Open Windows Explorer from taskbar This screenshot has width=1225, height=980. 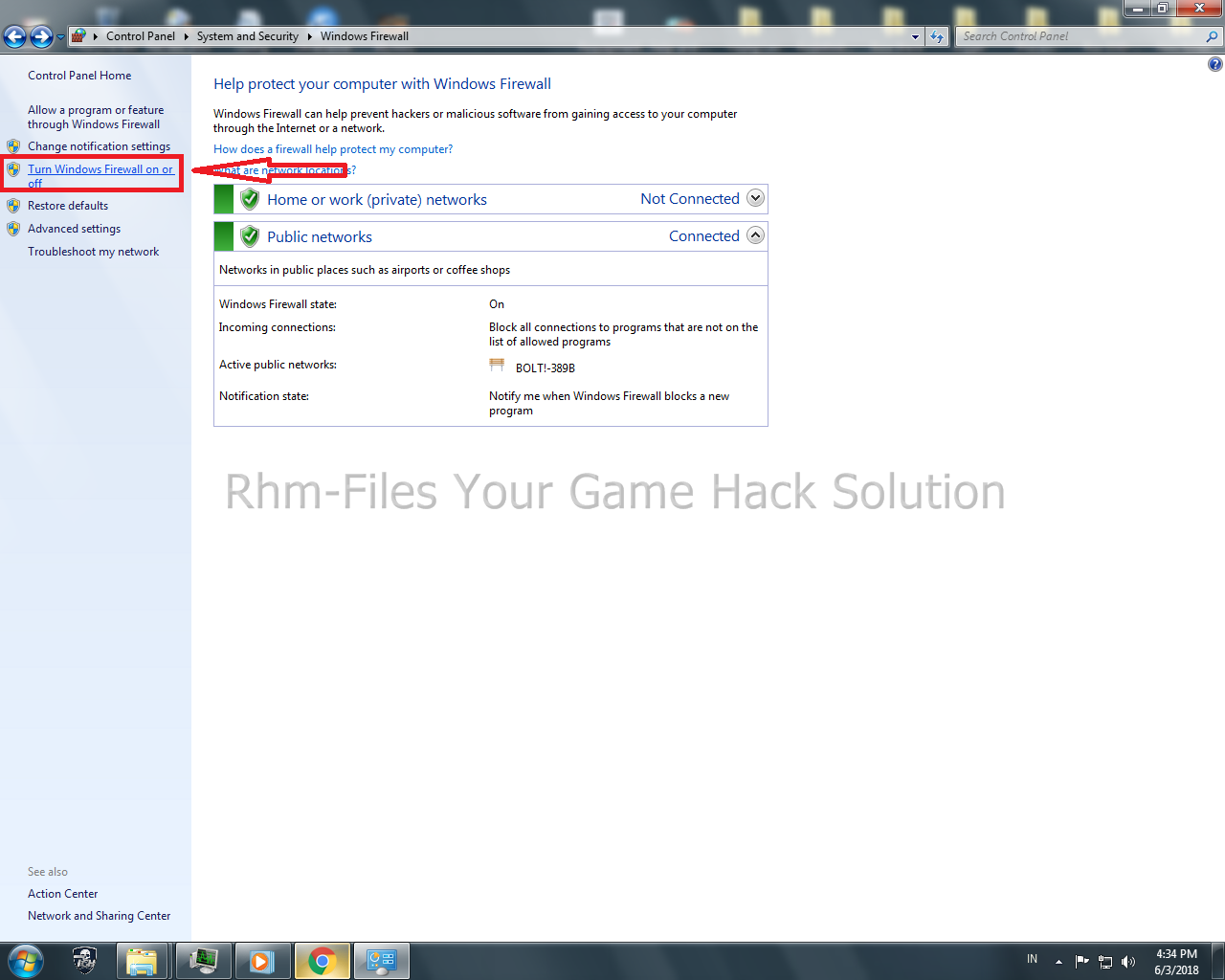click(x=142, y=961)
